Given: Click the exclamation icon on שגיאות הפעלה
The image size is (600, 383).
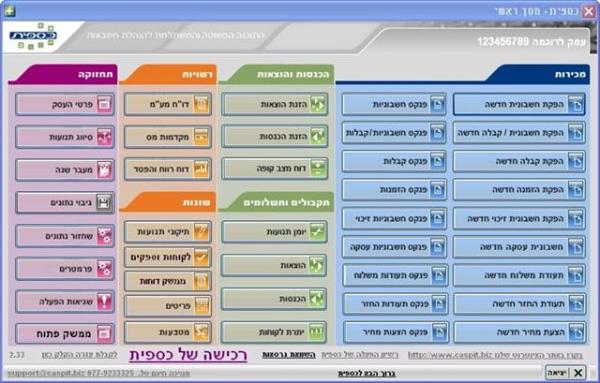Looking at the screenshot, I should pos(104,302).
